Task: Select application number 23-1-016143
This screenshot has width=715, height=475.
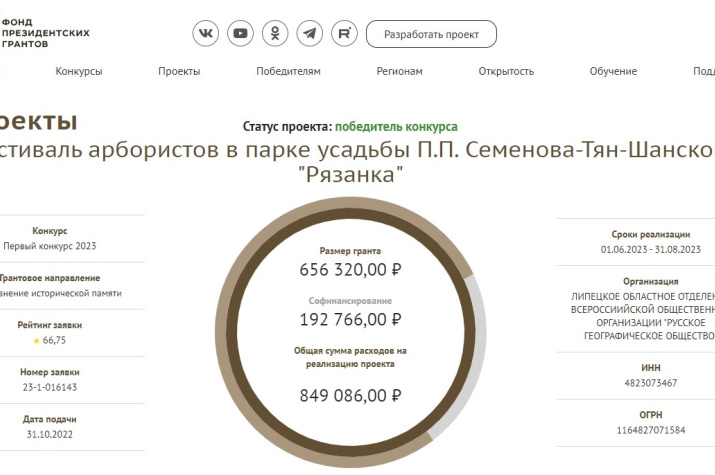Action: (50, 387)
